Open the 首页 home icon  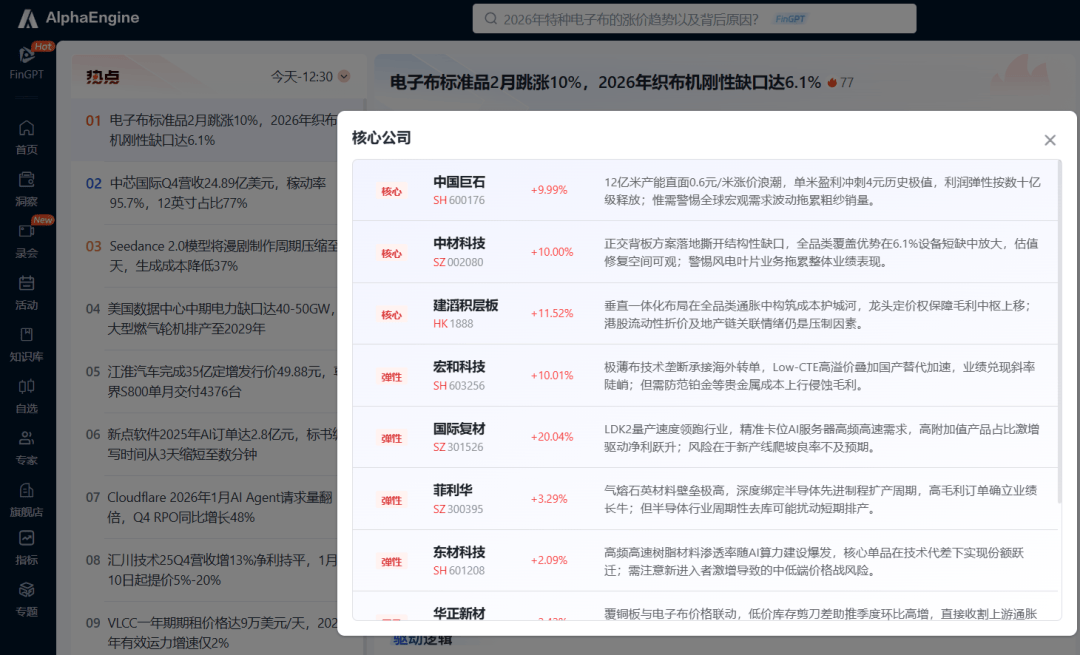pyautogui.click(x=27, y=135)
